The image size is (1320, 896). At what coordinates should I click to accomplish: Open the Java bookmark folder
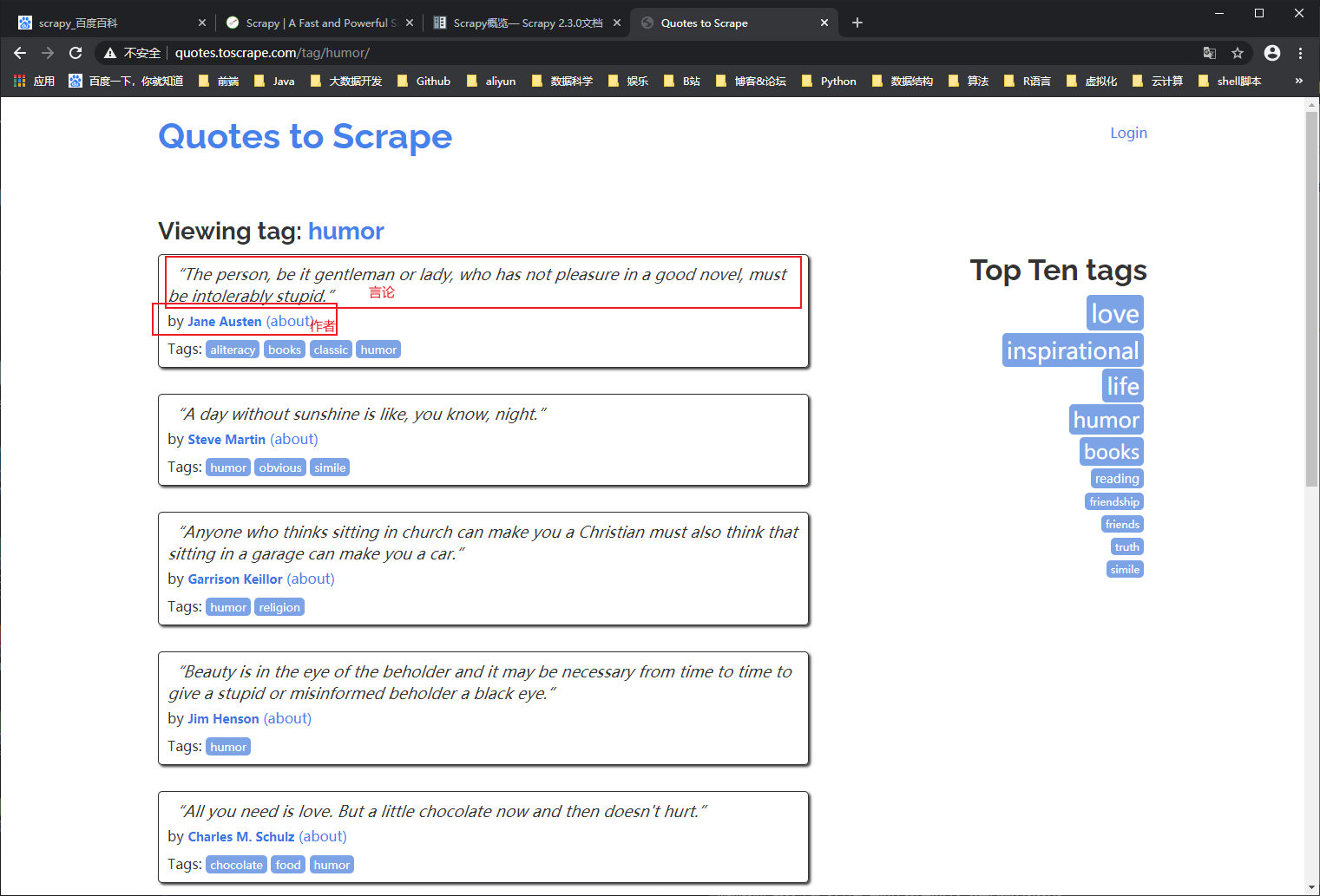coord(274,81)
